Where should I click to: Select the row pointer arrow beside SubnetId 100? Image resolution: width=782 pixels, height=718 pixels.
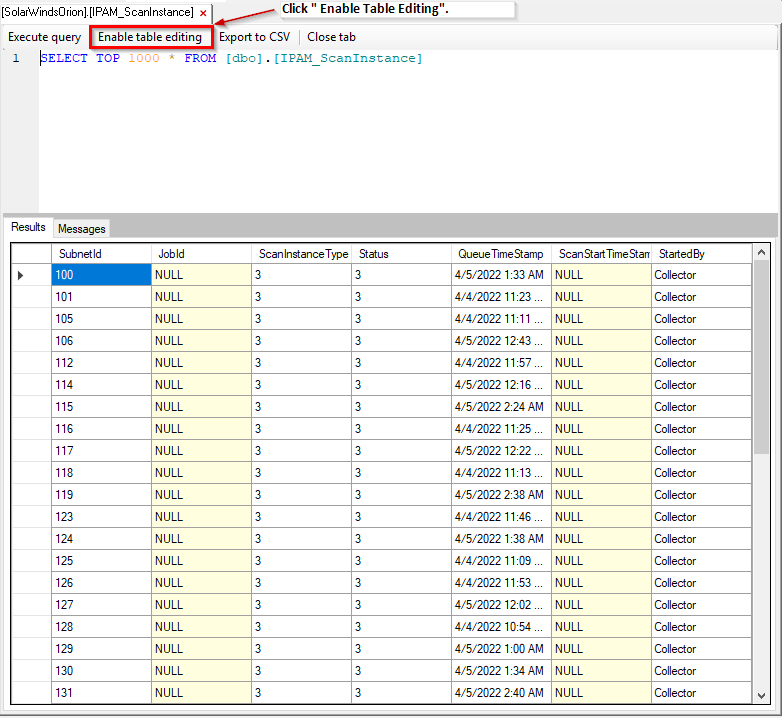20,275
